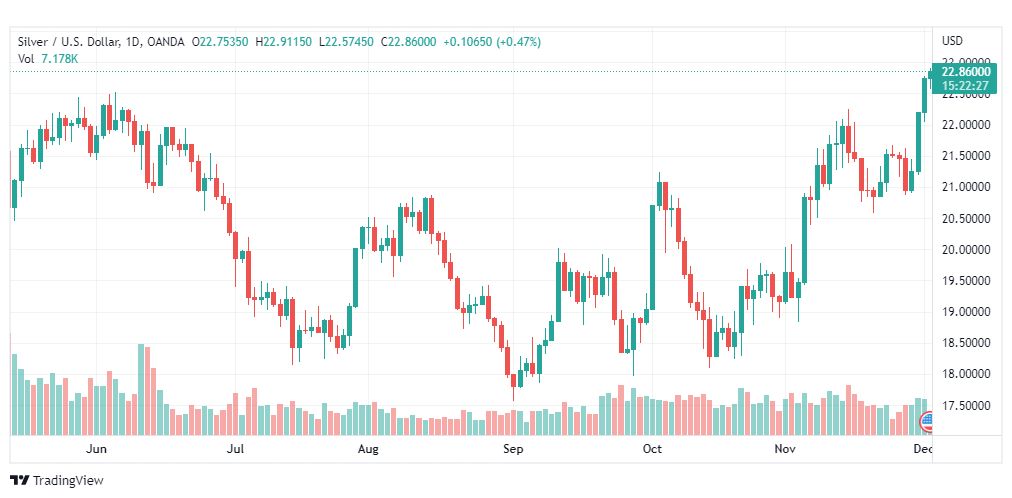
Task: Click the current price label 22.86000
Action: point(965,72)
